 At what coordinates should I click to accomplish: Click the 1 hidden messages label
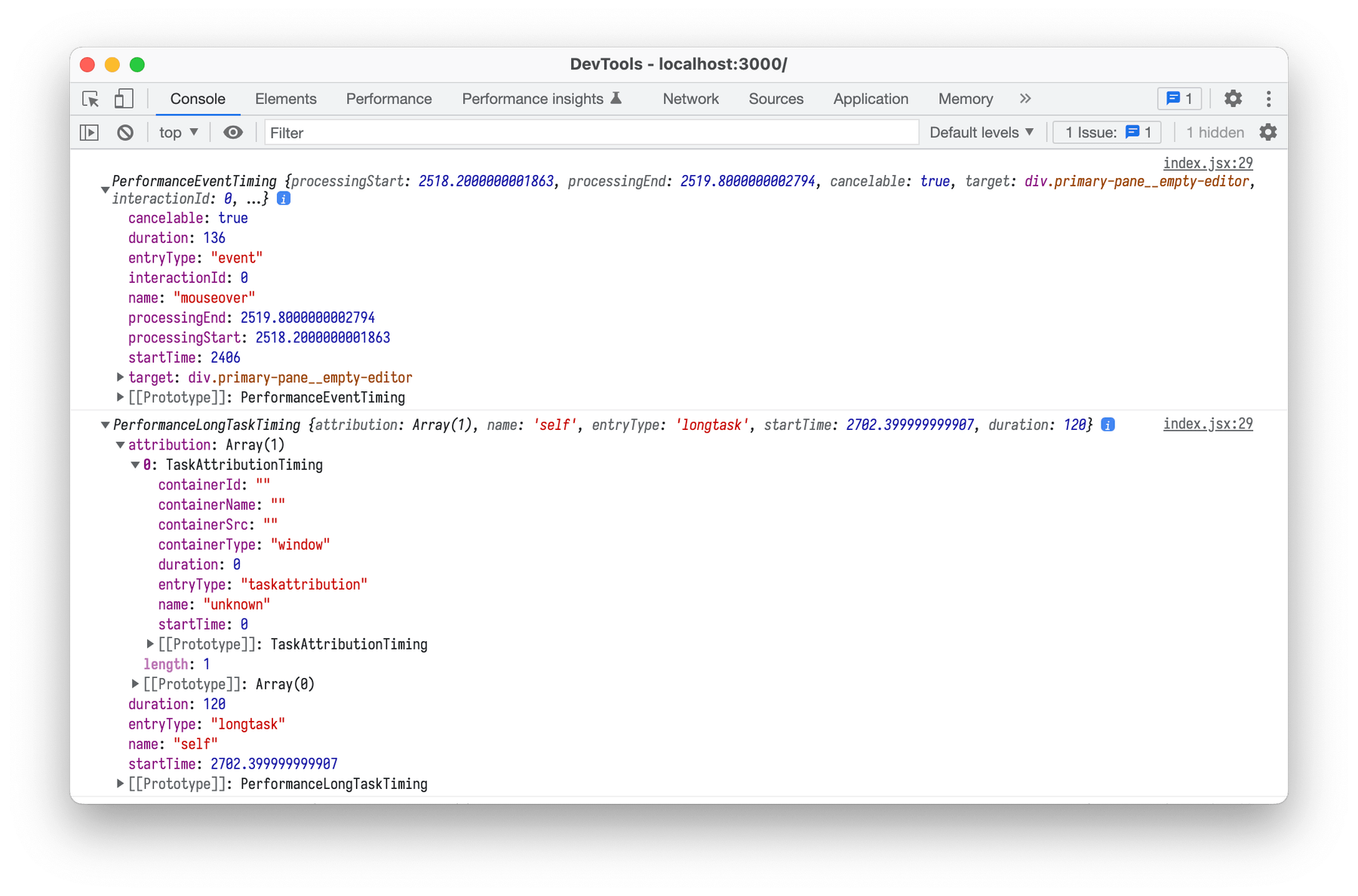click(1214, 132)
